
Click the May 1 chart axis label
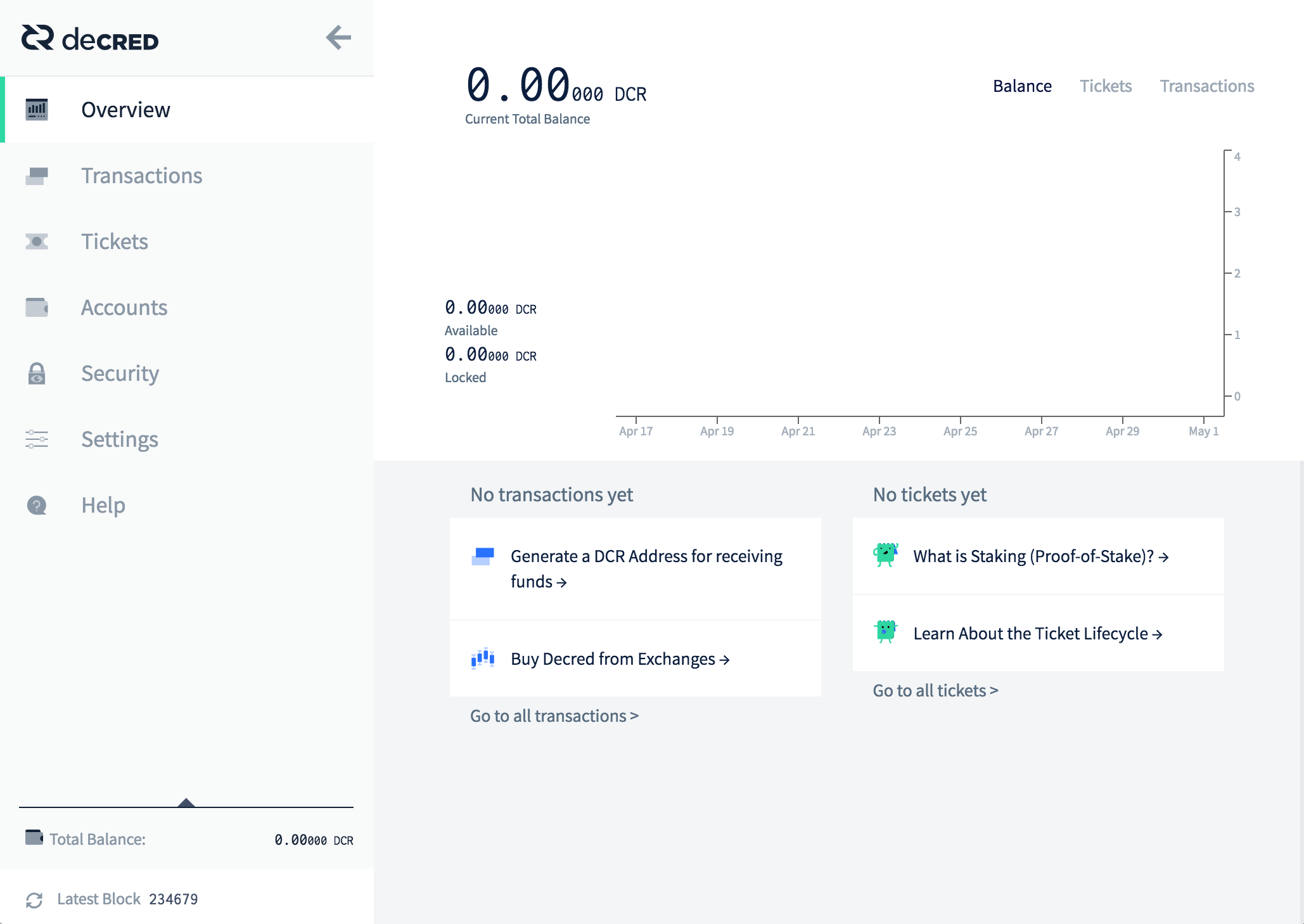point(1203,431)
